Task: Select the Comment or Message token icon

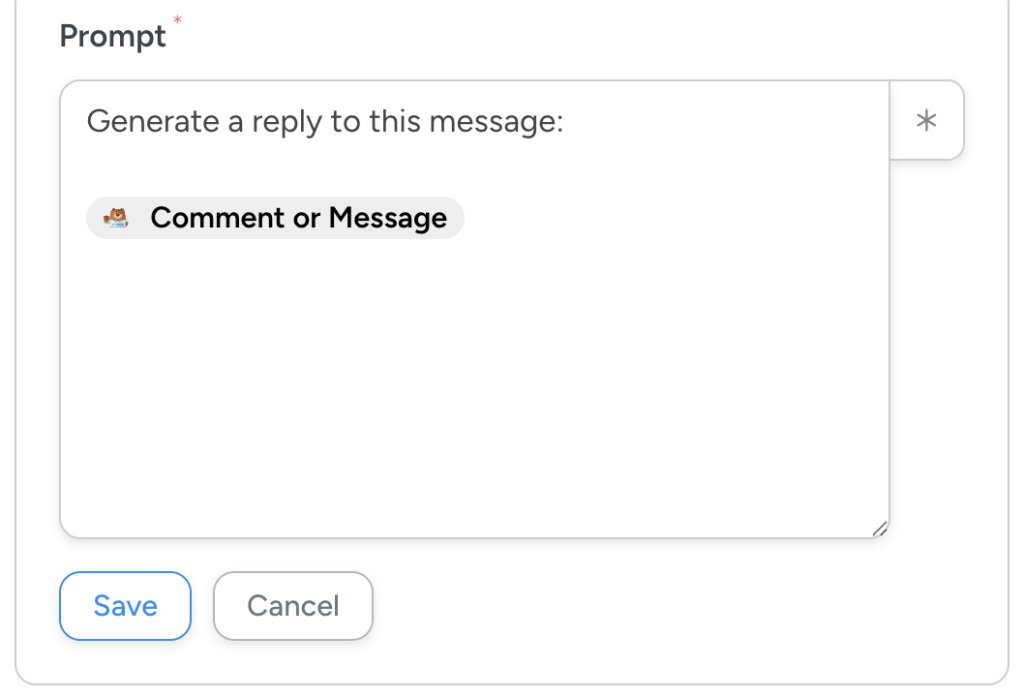Action: 118,217
